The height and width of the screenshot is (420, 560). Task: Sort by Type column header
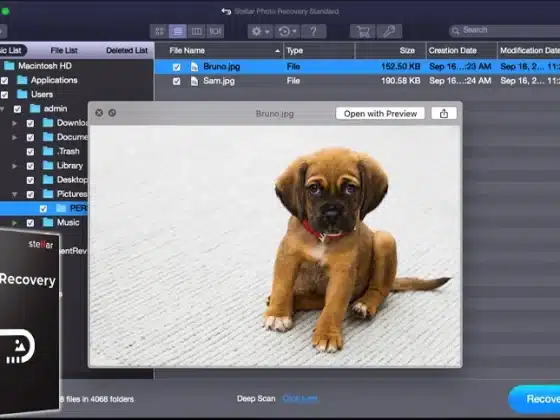click(x=320, y=51)
